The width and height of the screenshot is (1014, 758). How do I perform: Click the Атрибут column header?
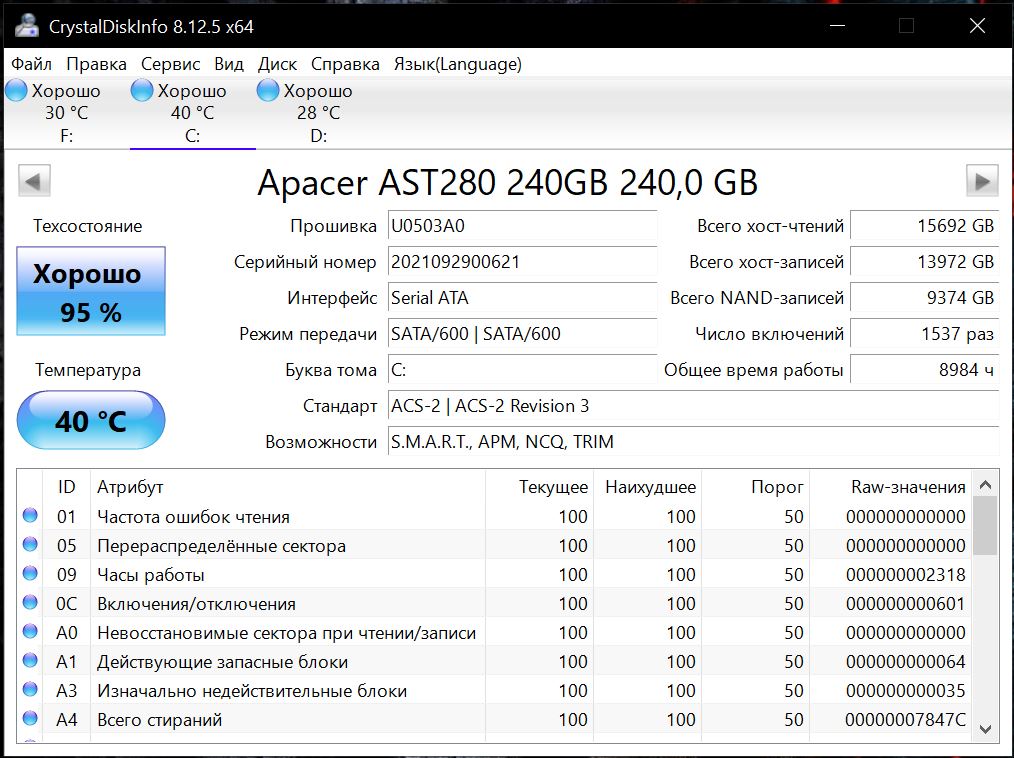pyautogui.click(x=288, y=486)
